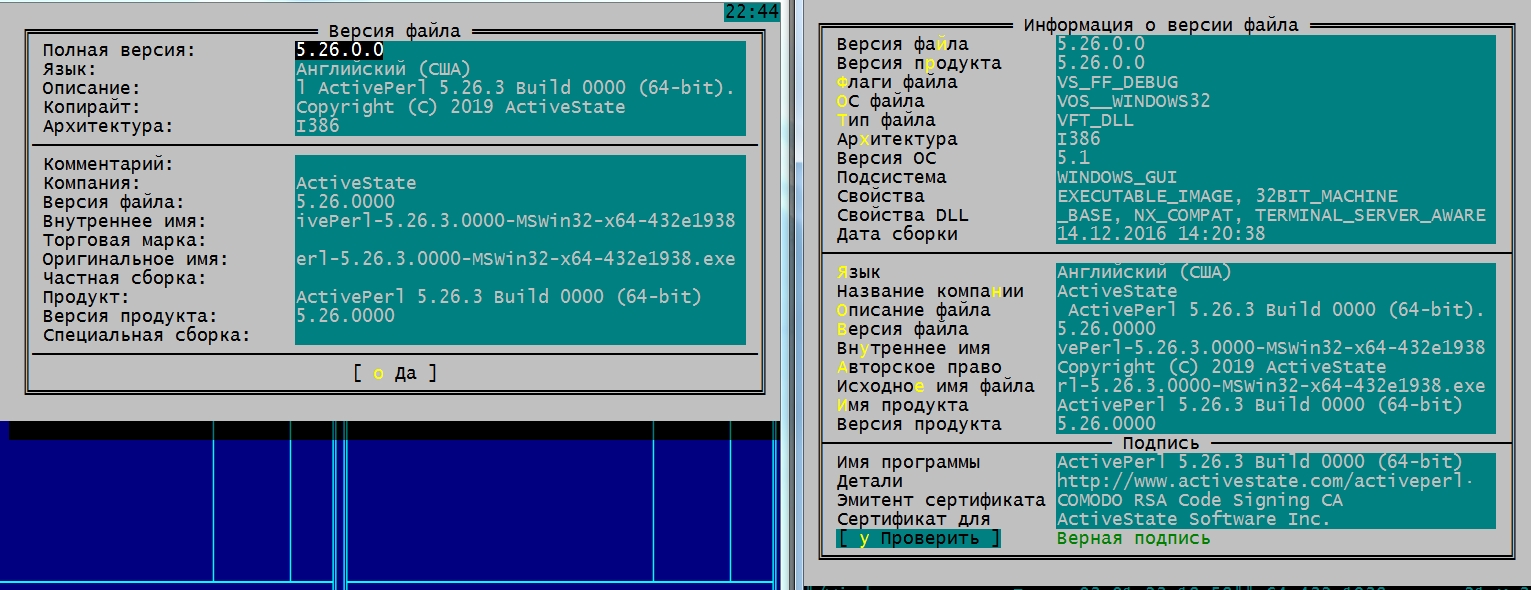
Task: Click the Описание field in left dialog
Action: click(520, 88)
